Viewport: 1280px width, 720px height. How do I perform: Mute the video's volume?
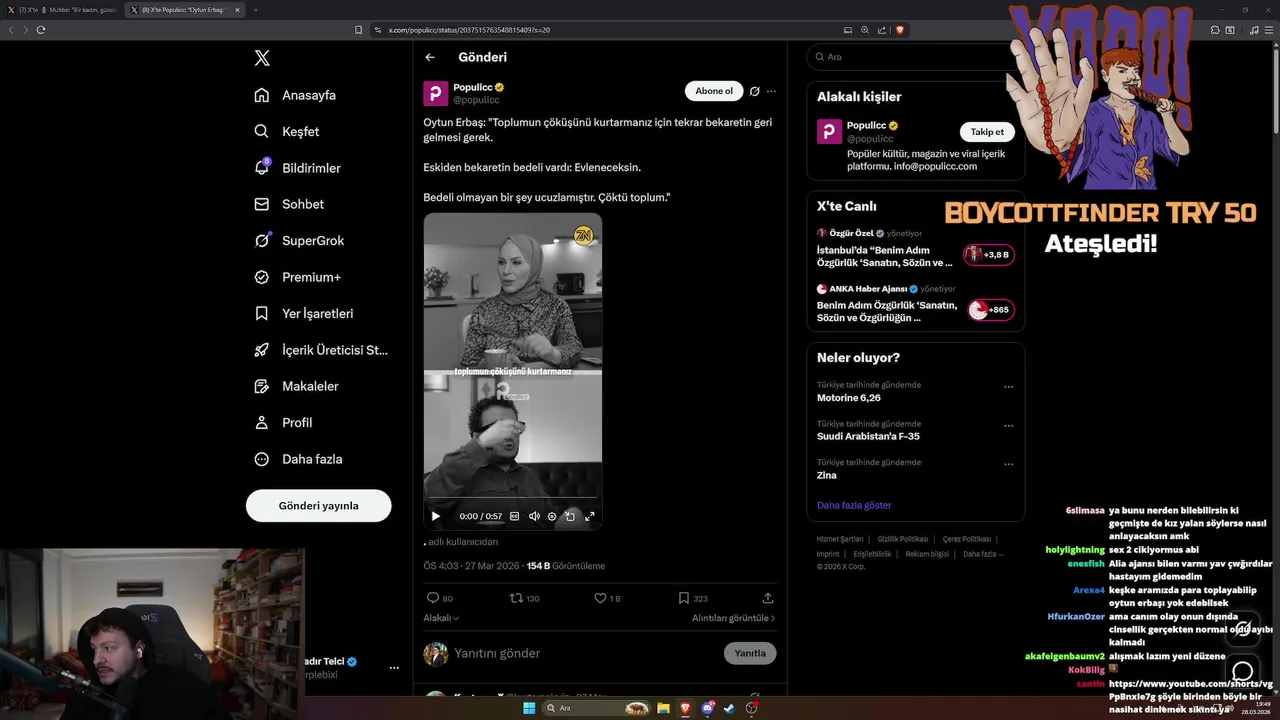click(534, 516)
